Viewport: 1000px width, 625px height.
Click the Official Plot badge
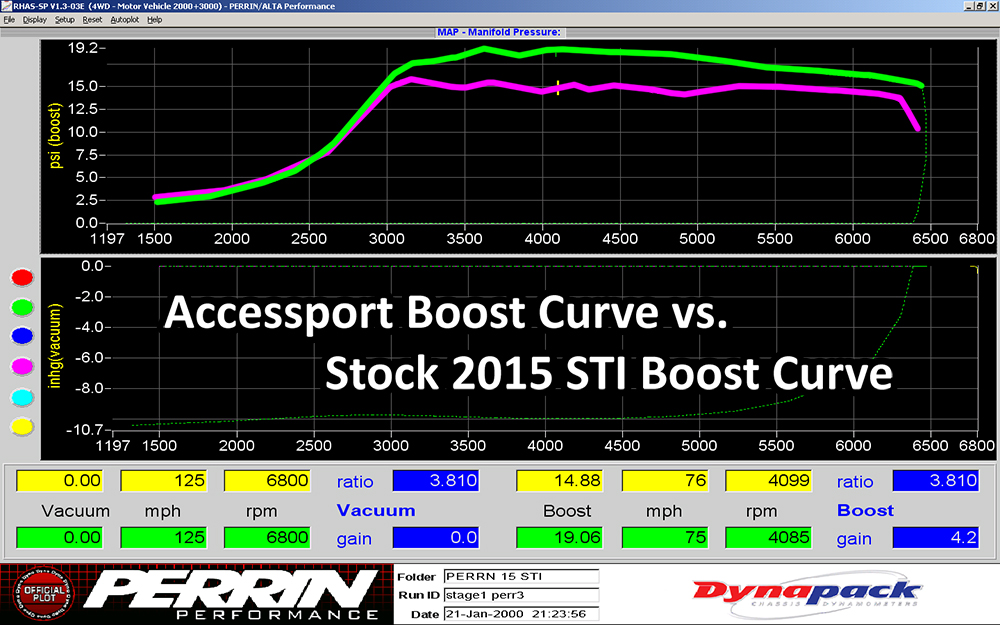pyautogui.click(x=43, y=594)
